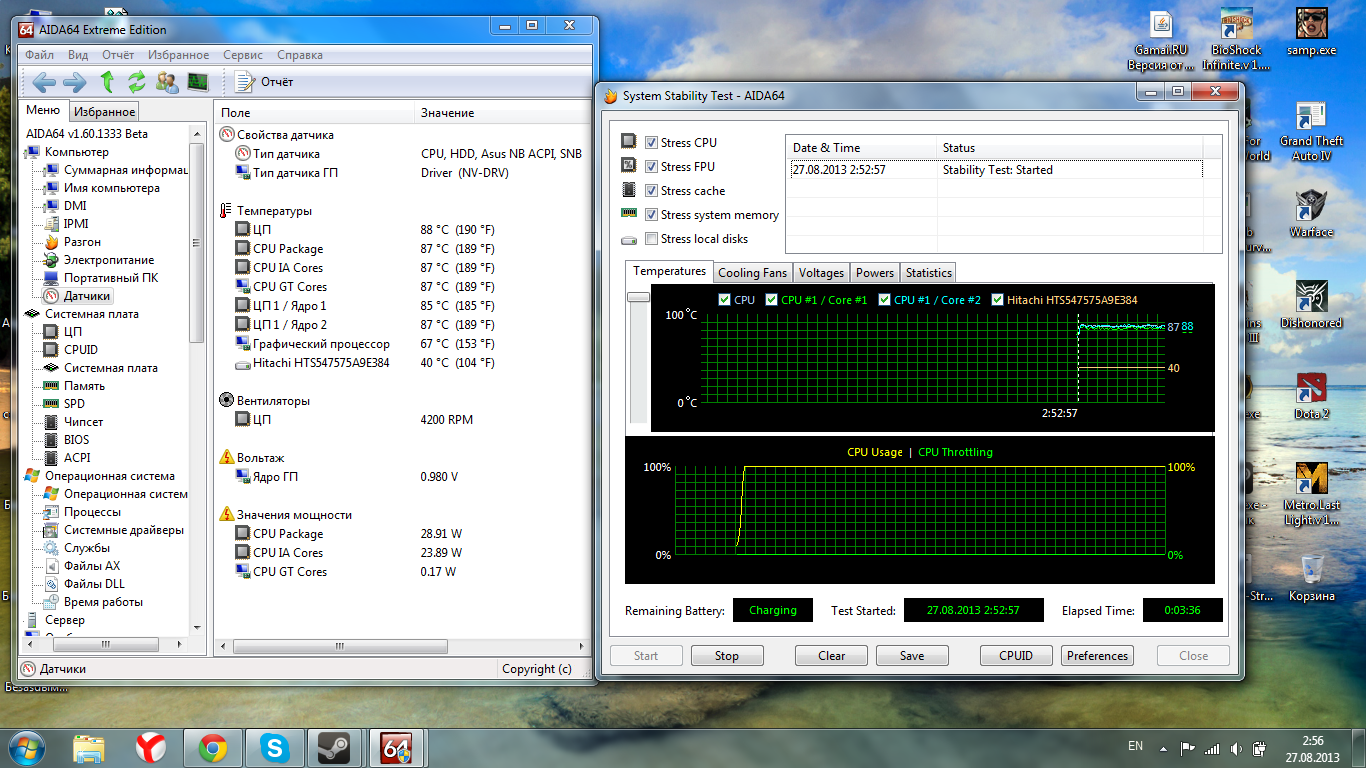Select Время работы in the left tree
The height and width of the screenshot is (768, 1366).
pyautogui.click(x=103, y=602)
